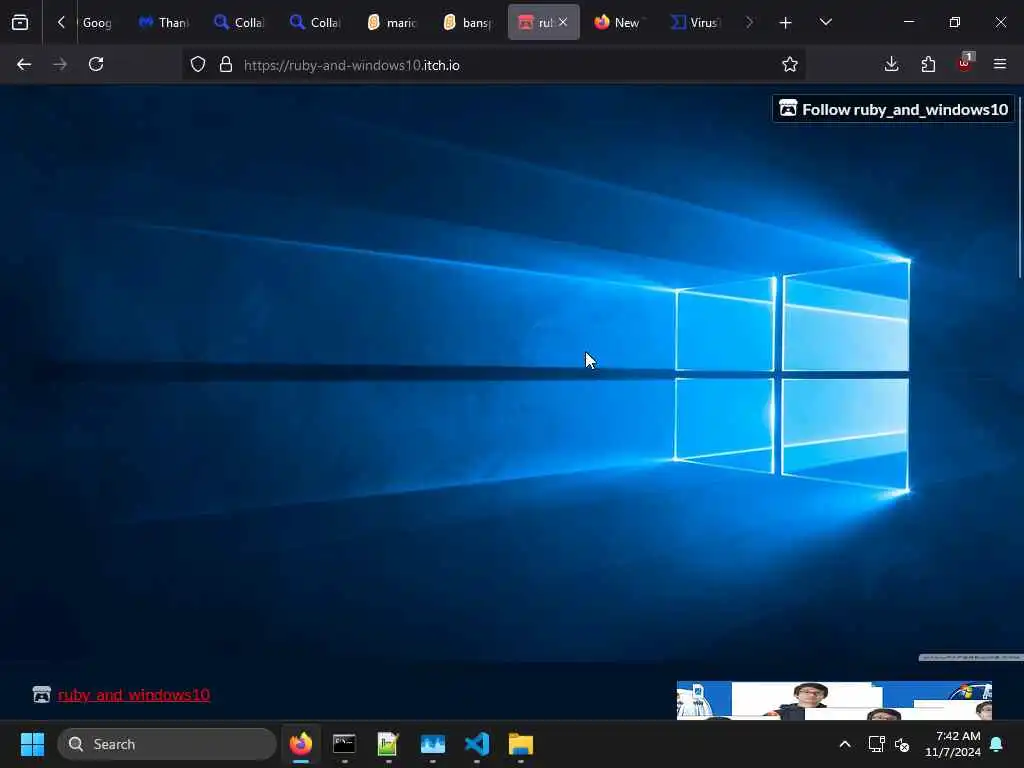Open Visual Studio Code from taskbar
Viewport: 1024px width, 768px height.
point(477,744)
